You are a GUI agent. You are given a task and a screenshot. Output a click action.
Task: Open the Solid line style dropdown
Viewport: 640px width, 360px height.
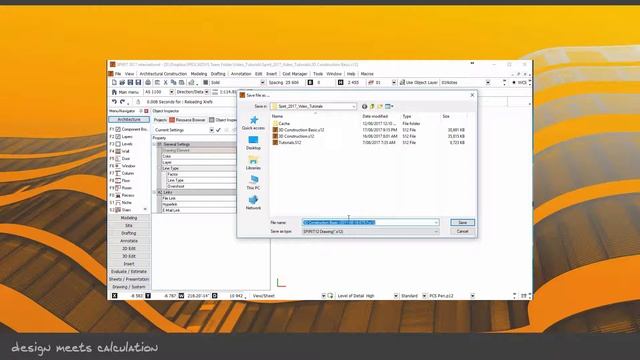[x=262, y=82]
